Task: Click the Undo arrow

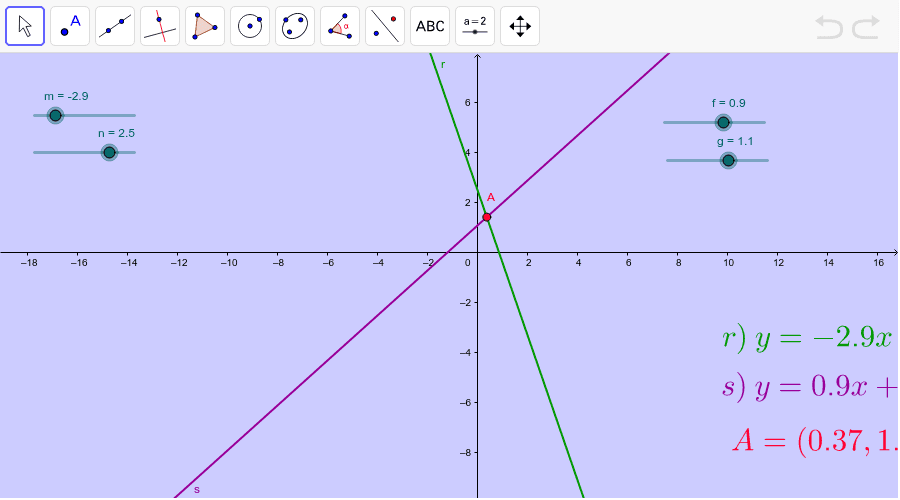Action: (829, 27)
